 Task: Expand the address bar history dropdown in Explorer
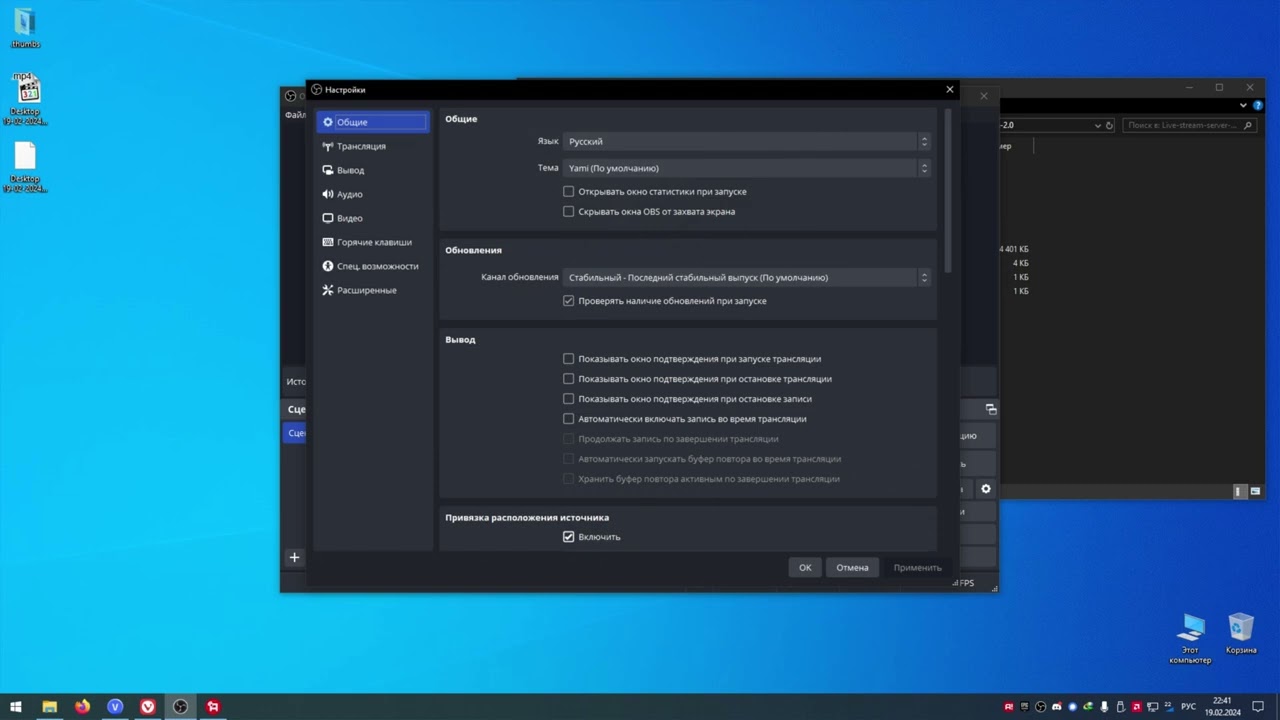pos(1098,126)
